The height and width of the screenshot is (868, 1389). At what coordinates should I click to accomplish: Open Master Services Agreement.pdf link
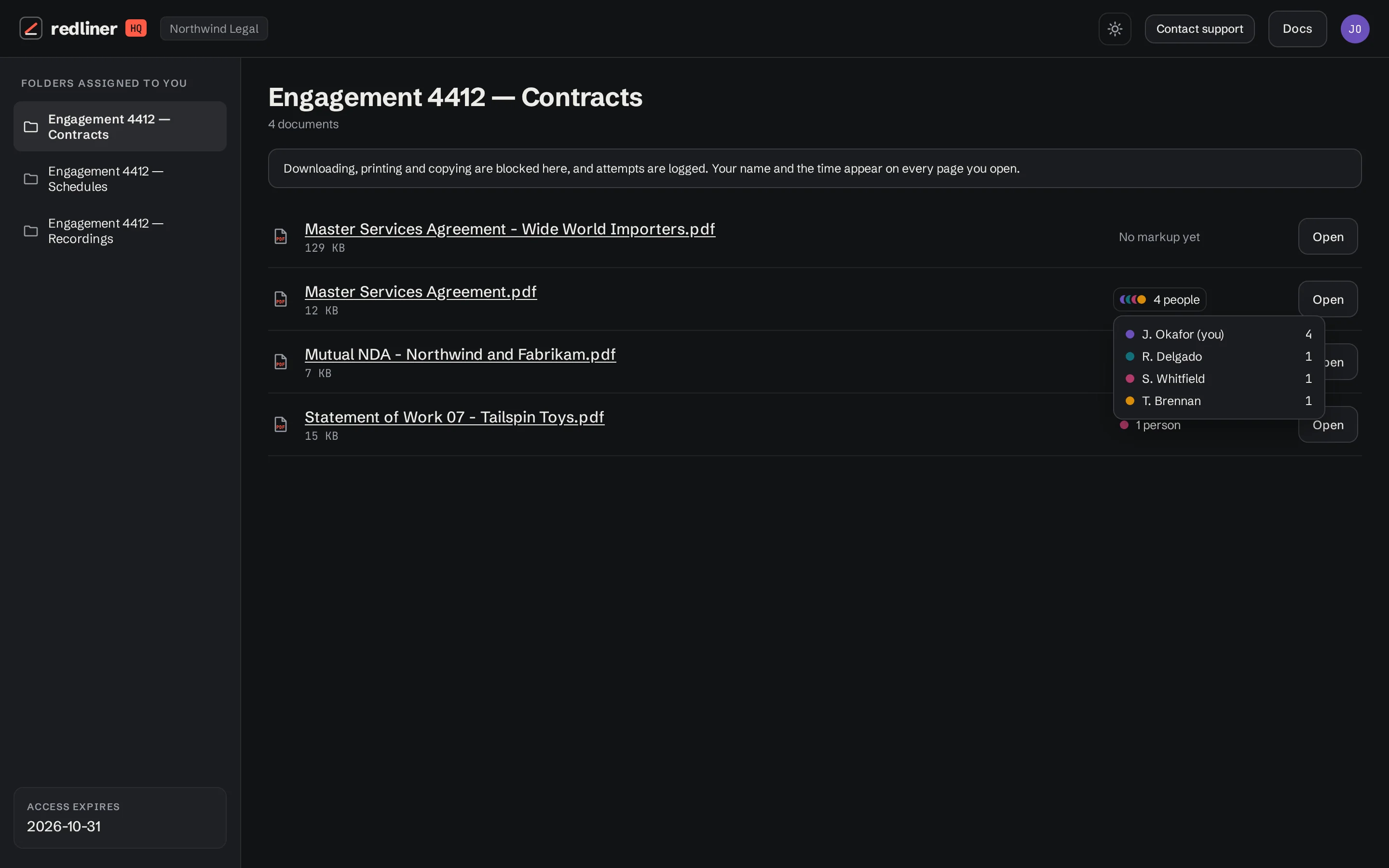[421, 292]
